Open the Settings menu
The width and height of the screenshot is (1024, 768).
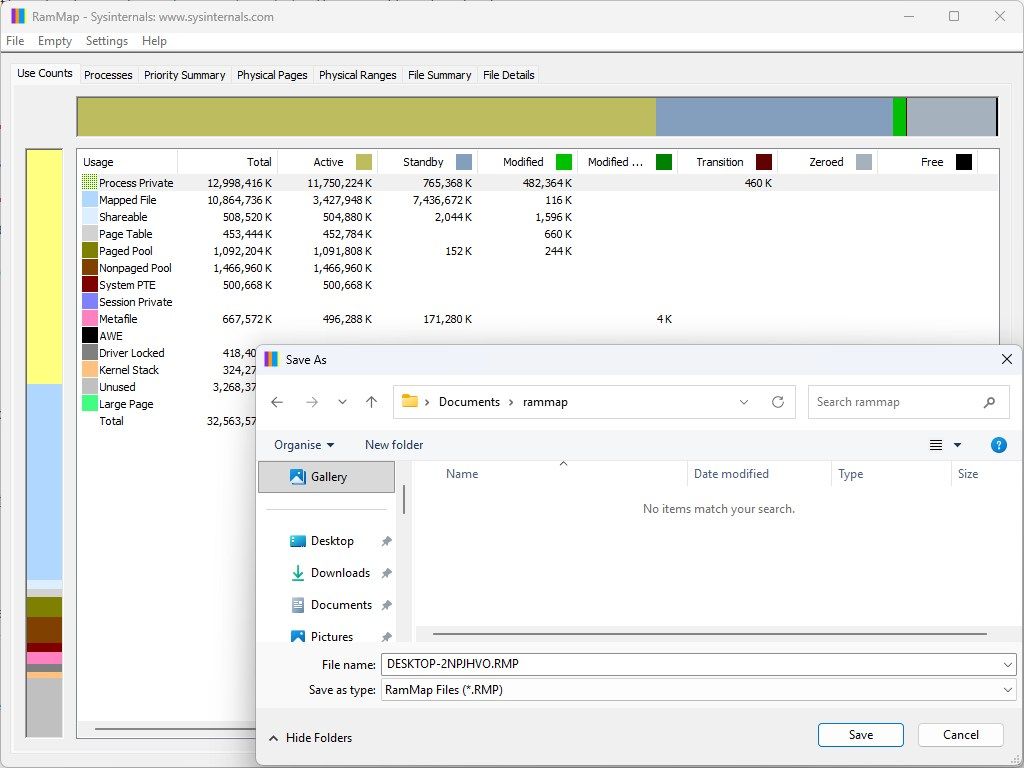pos(106,40)
